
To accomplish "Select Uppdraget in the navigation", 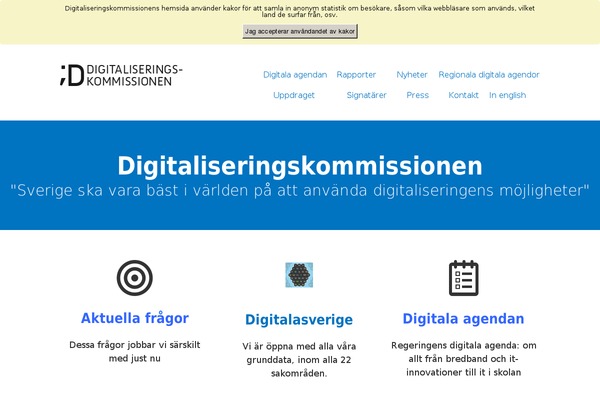I will point(294,95).
